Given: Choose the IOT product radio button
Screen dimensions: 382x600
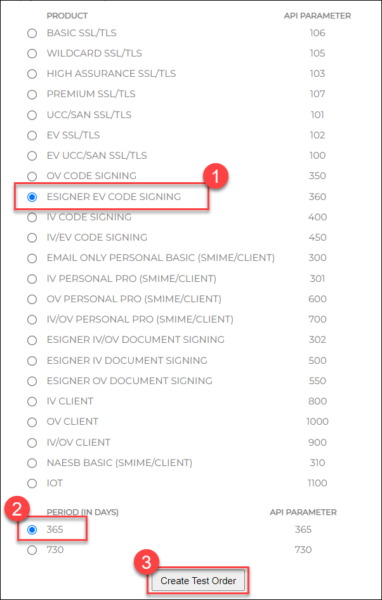Looking at the screenshot, I should pos(32,483).
